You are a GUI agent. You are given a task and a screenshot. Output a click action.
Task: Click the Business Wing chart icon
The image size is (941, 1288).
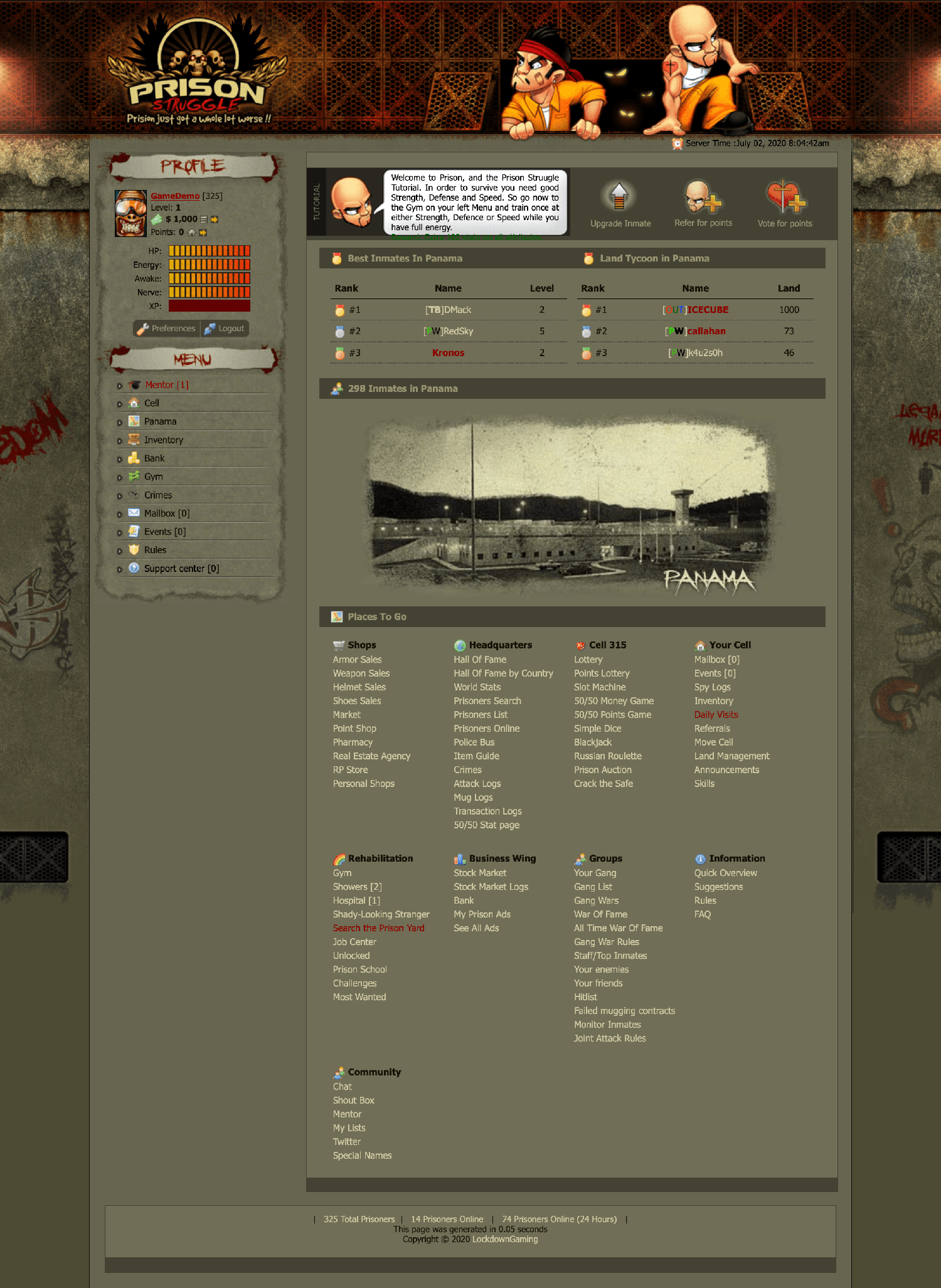[460, 858]
